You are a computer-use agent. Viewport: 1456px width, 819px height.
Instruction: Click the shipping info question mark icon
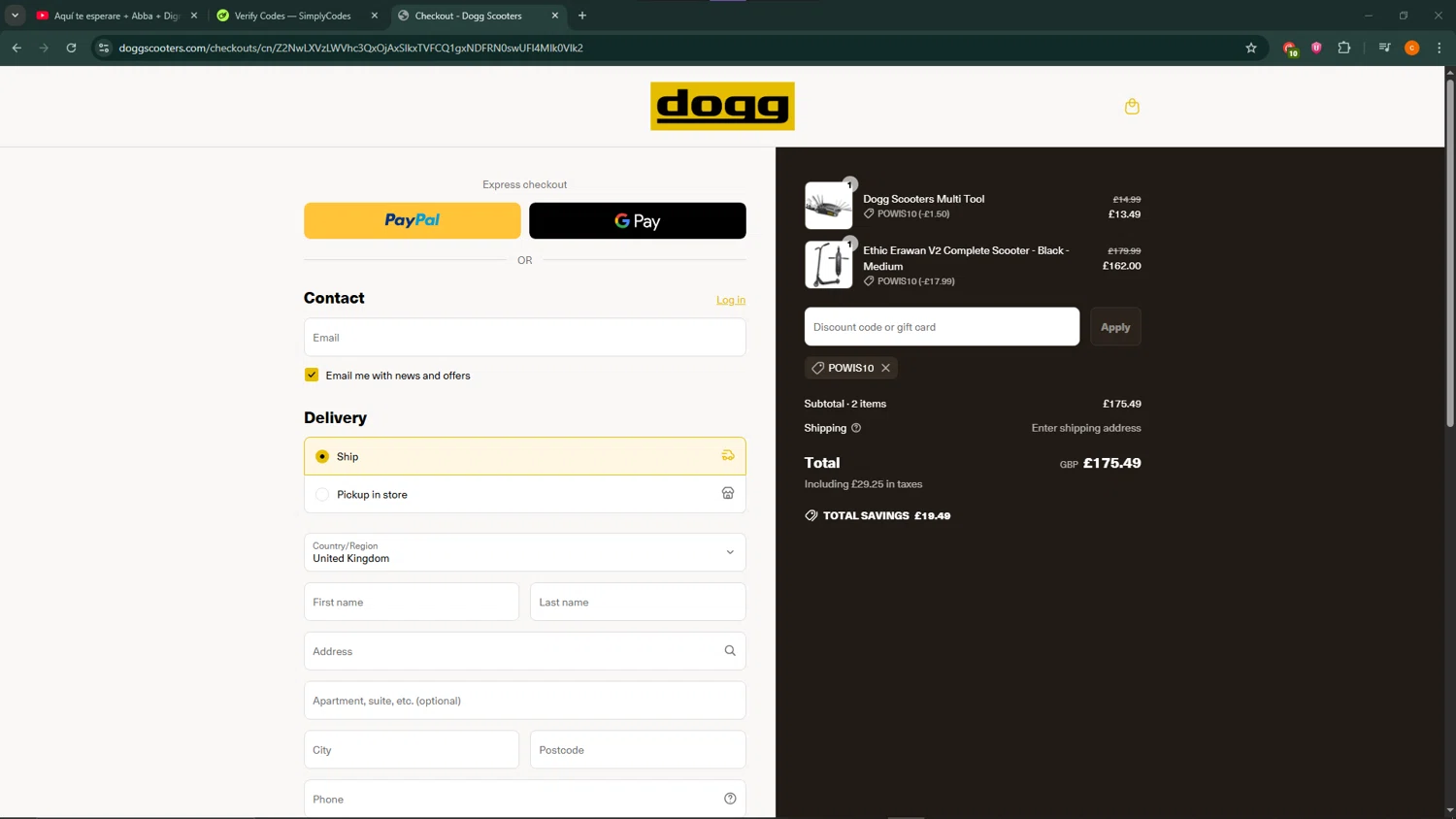pyautogui.click(x=856, y=428)
